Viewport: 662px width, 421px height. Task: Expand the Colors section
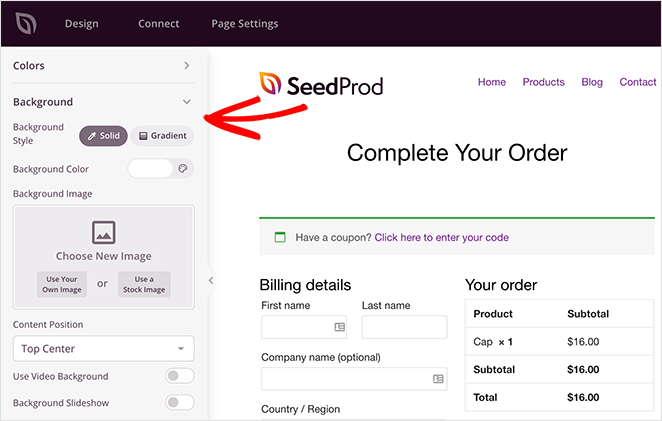click(x=103, y=65)
